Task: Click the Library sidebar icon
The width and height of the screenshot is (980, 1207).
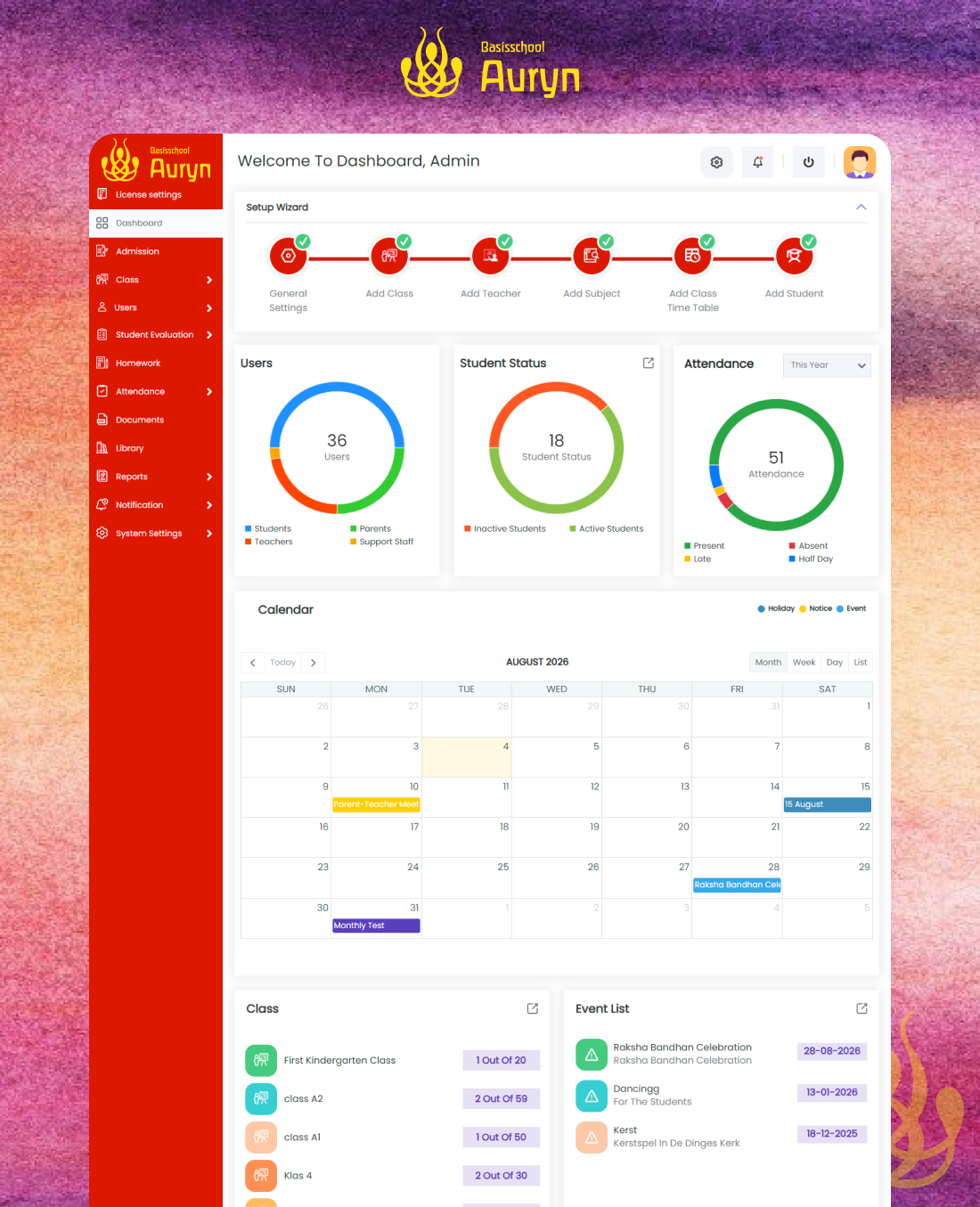Action: point(102,448)
